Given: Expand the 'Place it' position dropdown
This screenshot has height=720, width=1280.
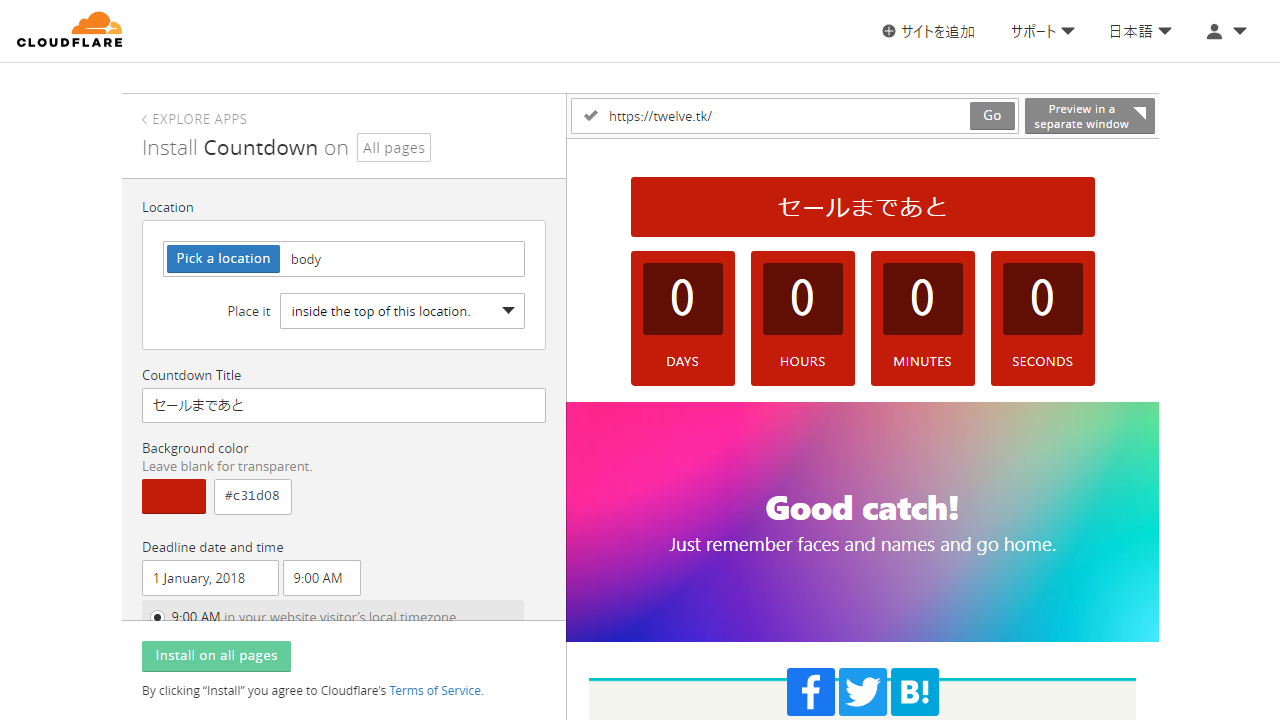Looking at the screenshot, I should click(x=402, y=311).
